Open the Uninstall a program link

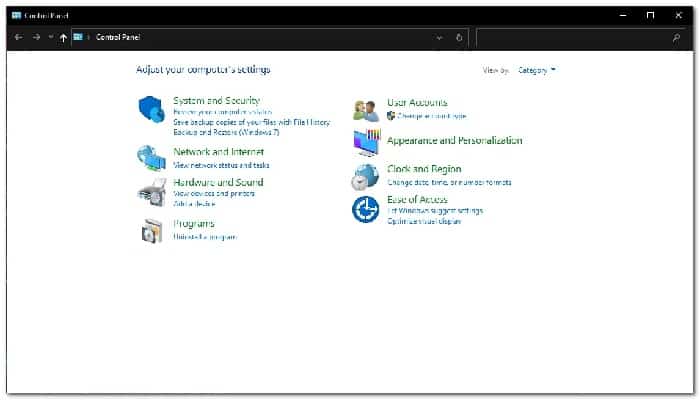205,237
